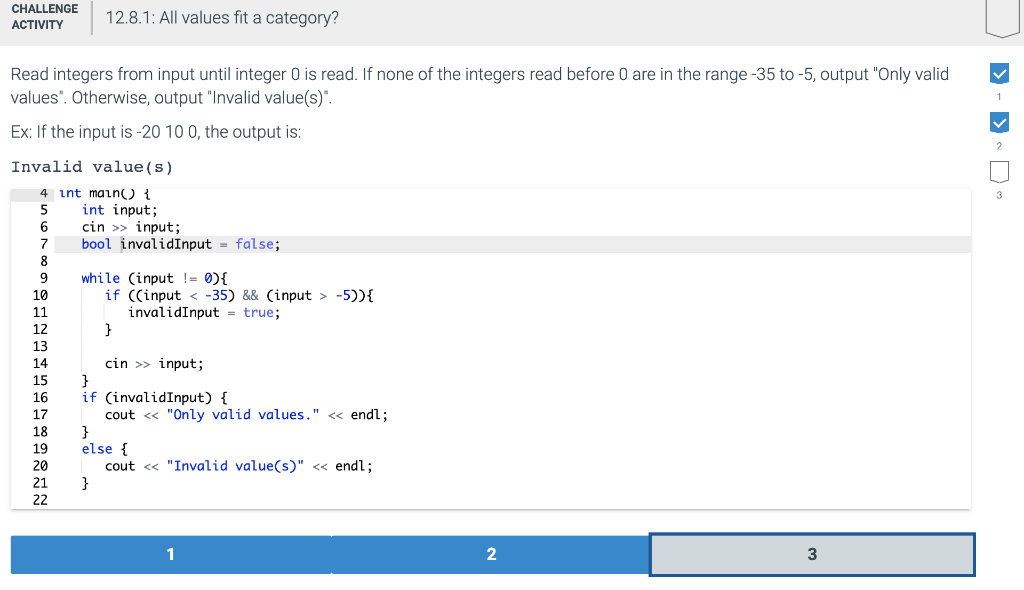Click the blue checkmark badge for step 1

coord(998,72)
